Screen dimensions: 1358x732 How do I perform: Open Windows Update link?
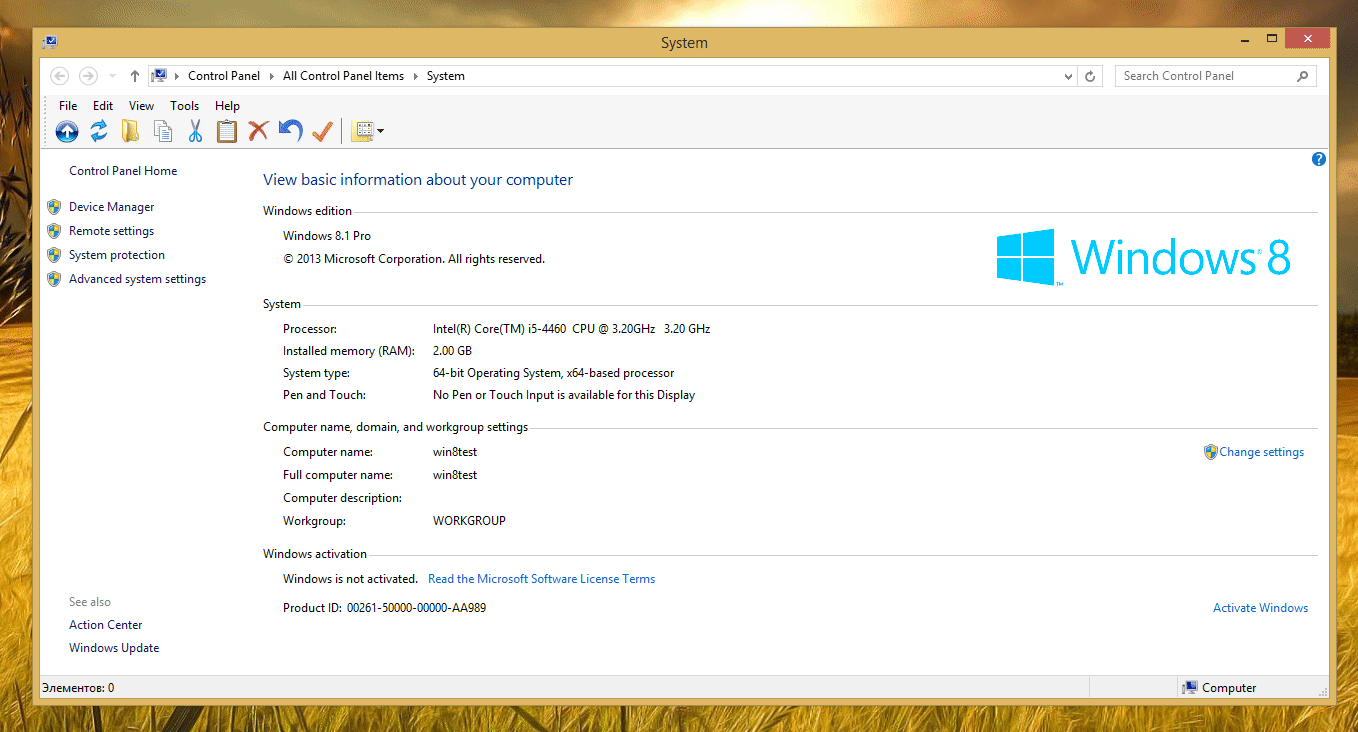(x=114, y=648)
